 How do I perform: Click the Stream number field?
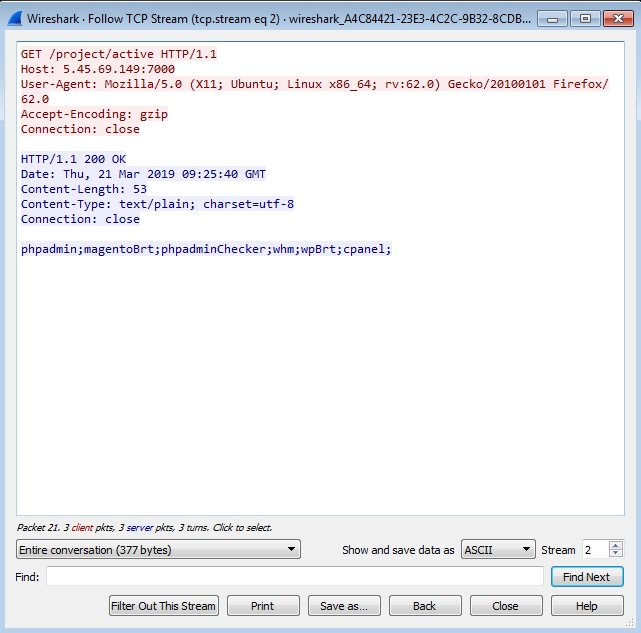[594, 549]
